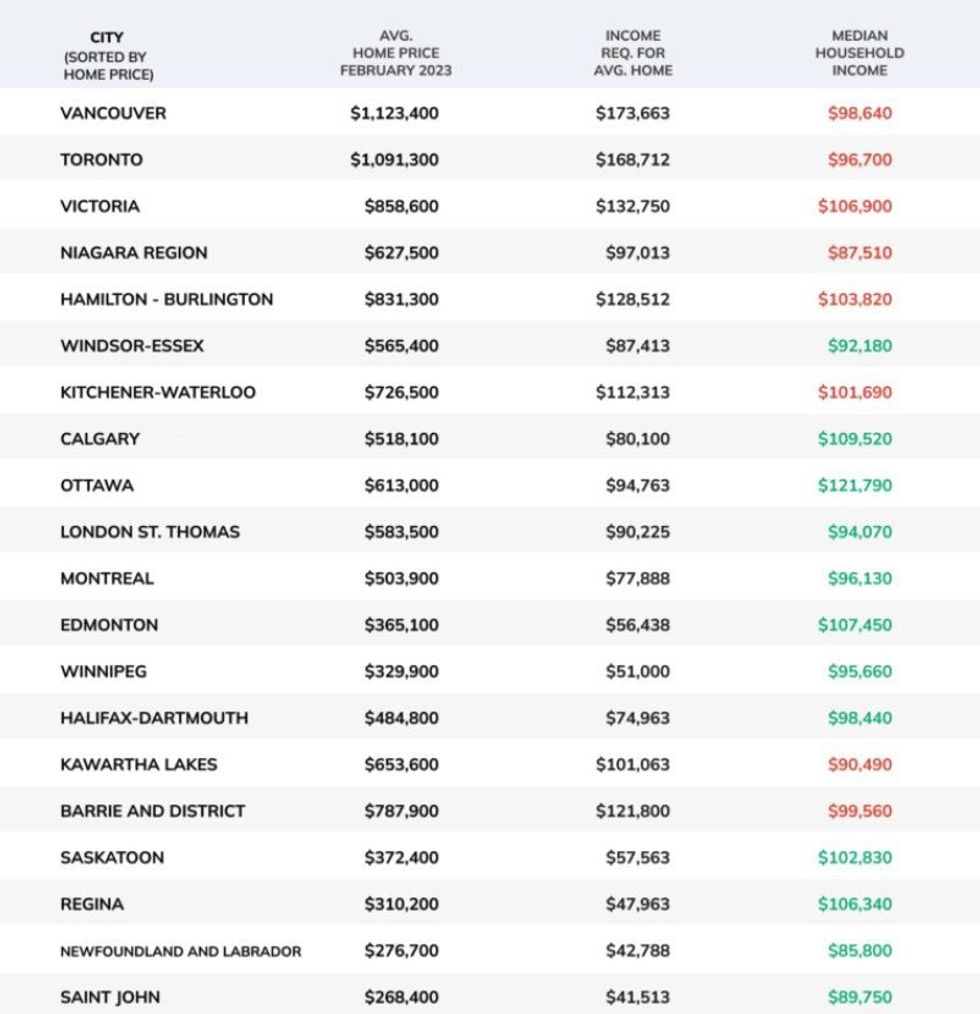Click the INCOME REQ. FOR AVG. HOME header
The width and height of the screenshot is (980, 1014).
(x=633, y=53)
